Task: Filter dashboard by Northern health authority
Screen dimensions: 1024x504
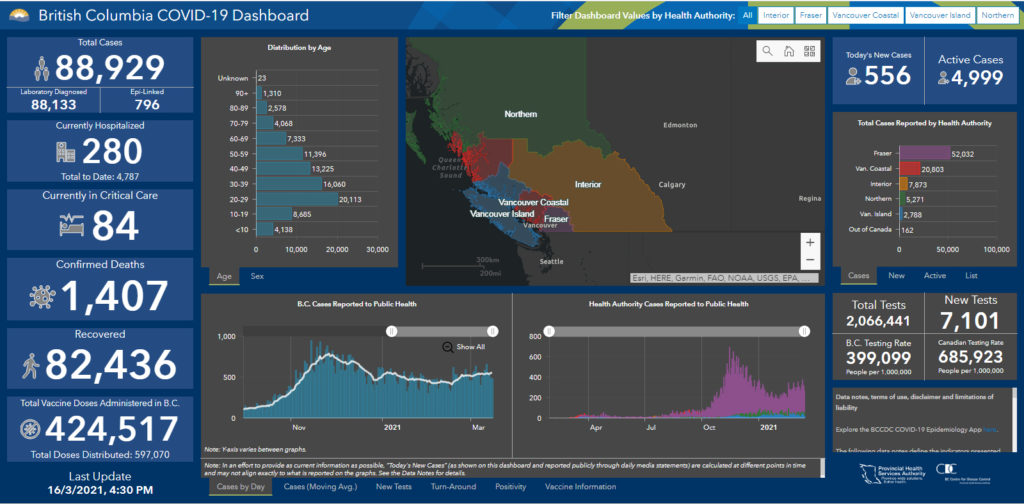Action: point(997,16)
